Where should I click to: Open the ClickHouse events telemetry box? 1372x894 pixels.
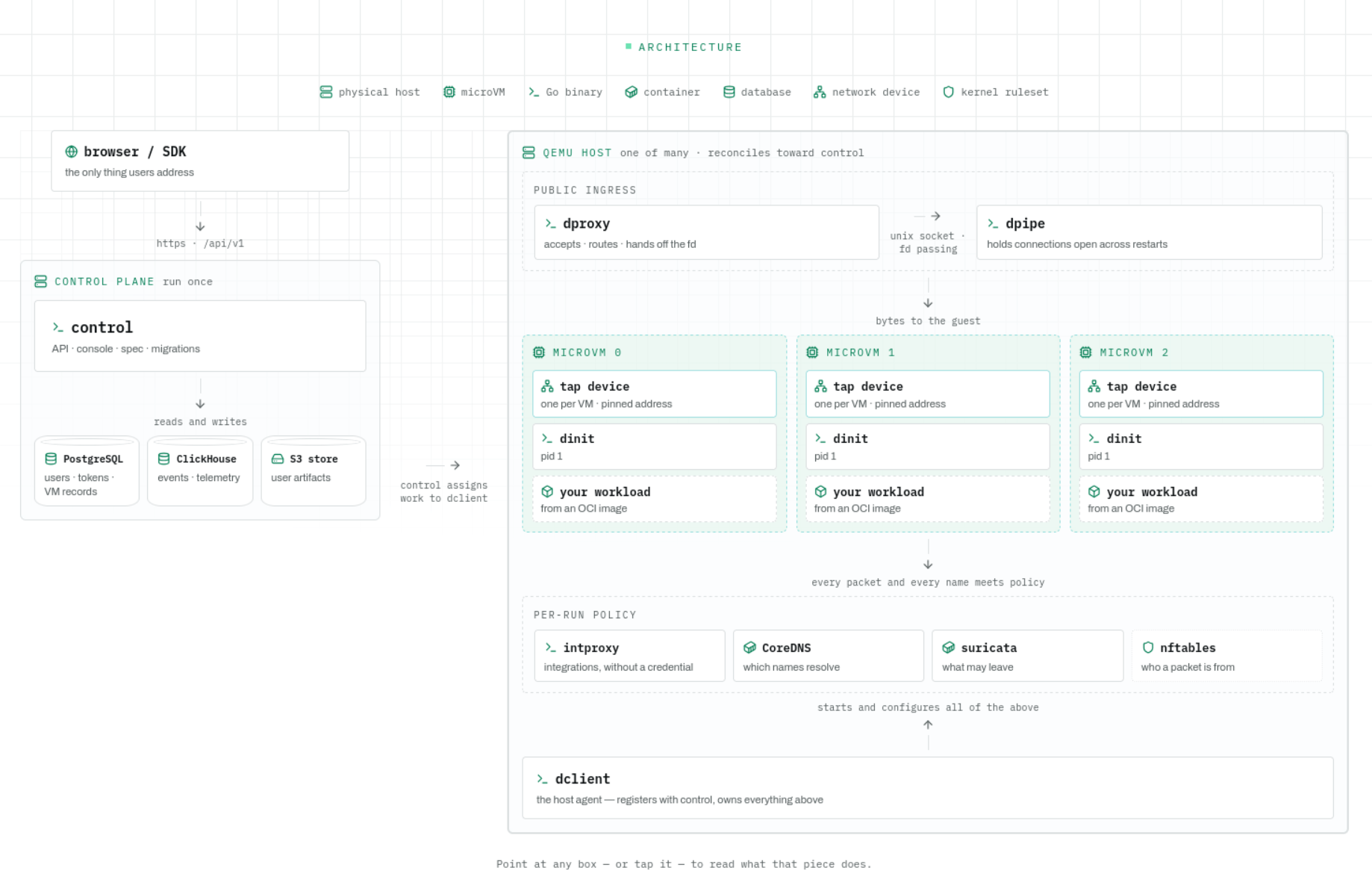click(x=200, y=471)
